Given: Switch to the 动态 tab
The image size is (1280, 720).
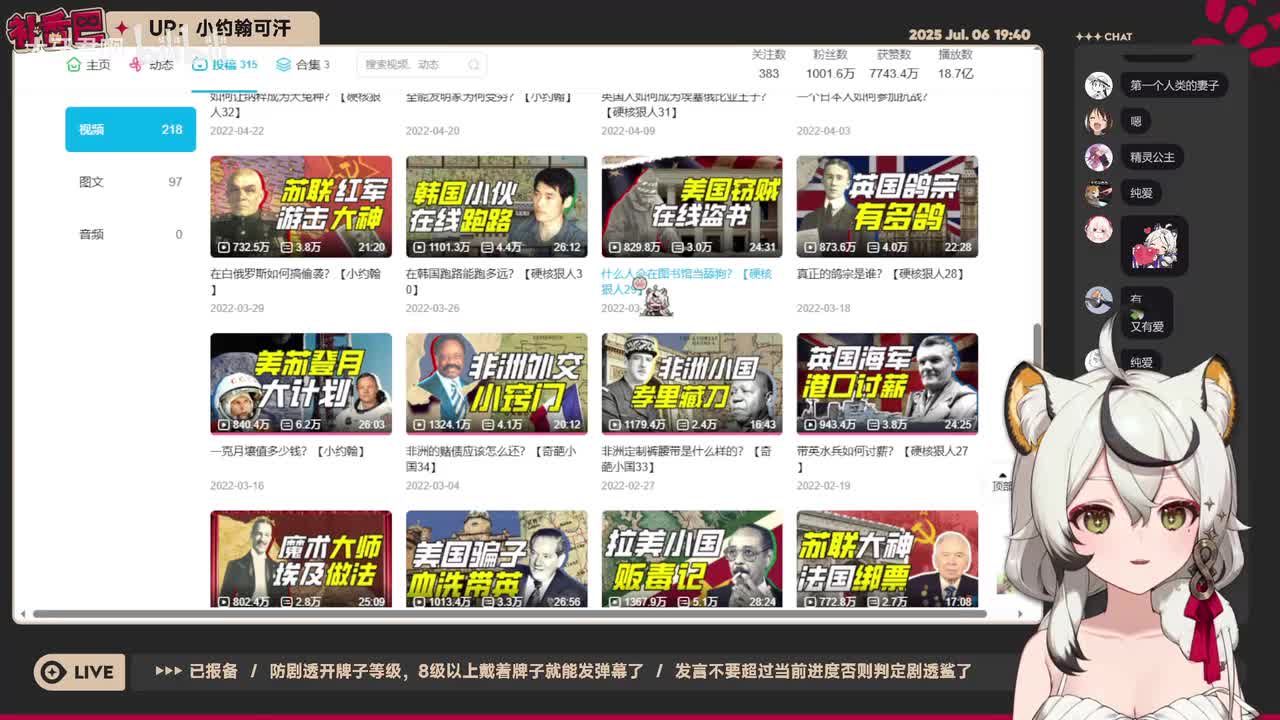Looking at the screenshot, I should [x=151, y=64].
